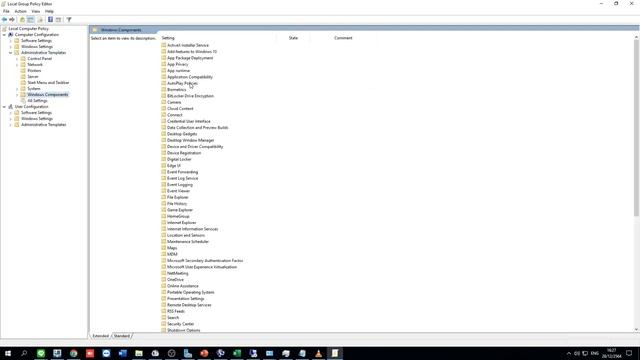Select the Cloud Content folder
The height and width of the screenshot is (360, 640).
(180, 109)
